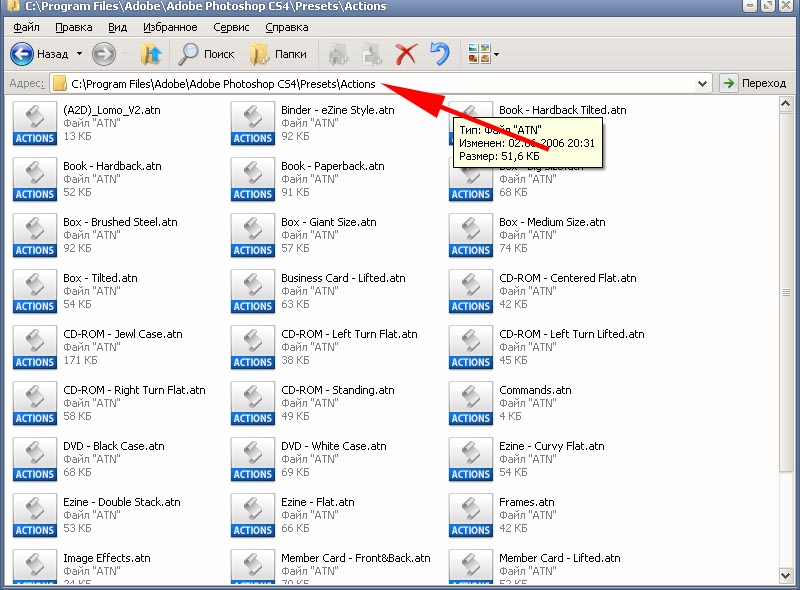Open Search (Поиск) in toolbar
The height and width of the screenshot is (590, 800).
point(206,54)
